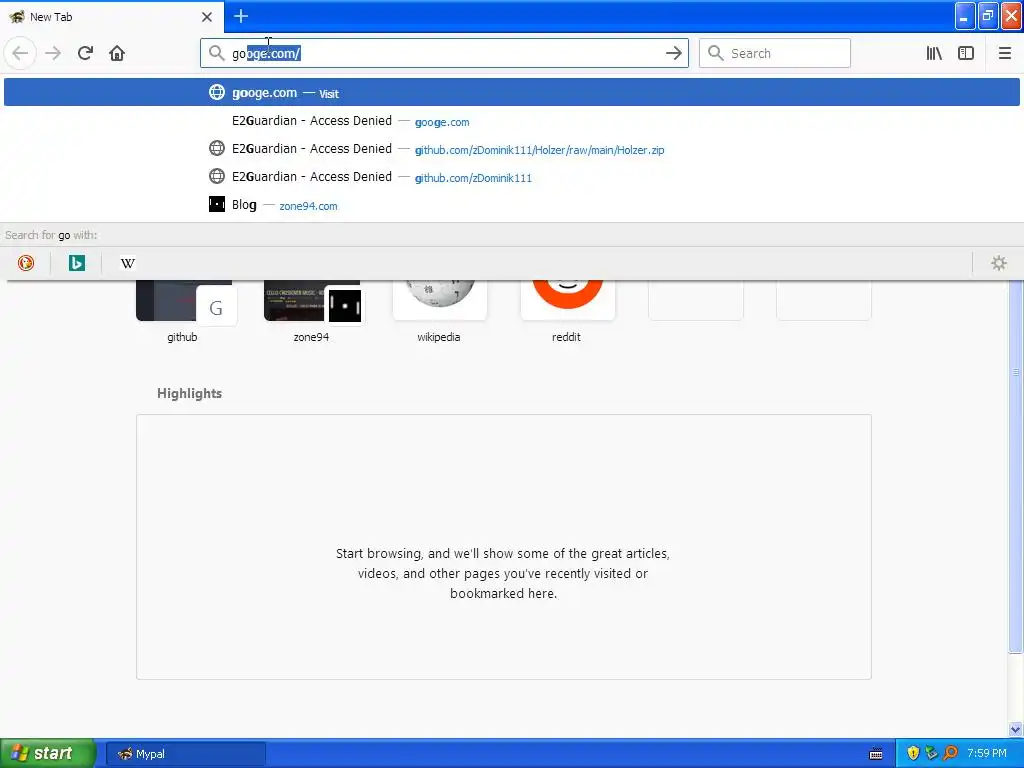Open the Library bookmarks icon
Screen dimensions: 1024x768
tap(934, 53)
